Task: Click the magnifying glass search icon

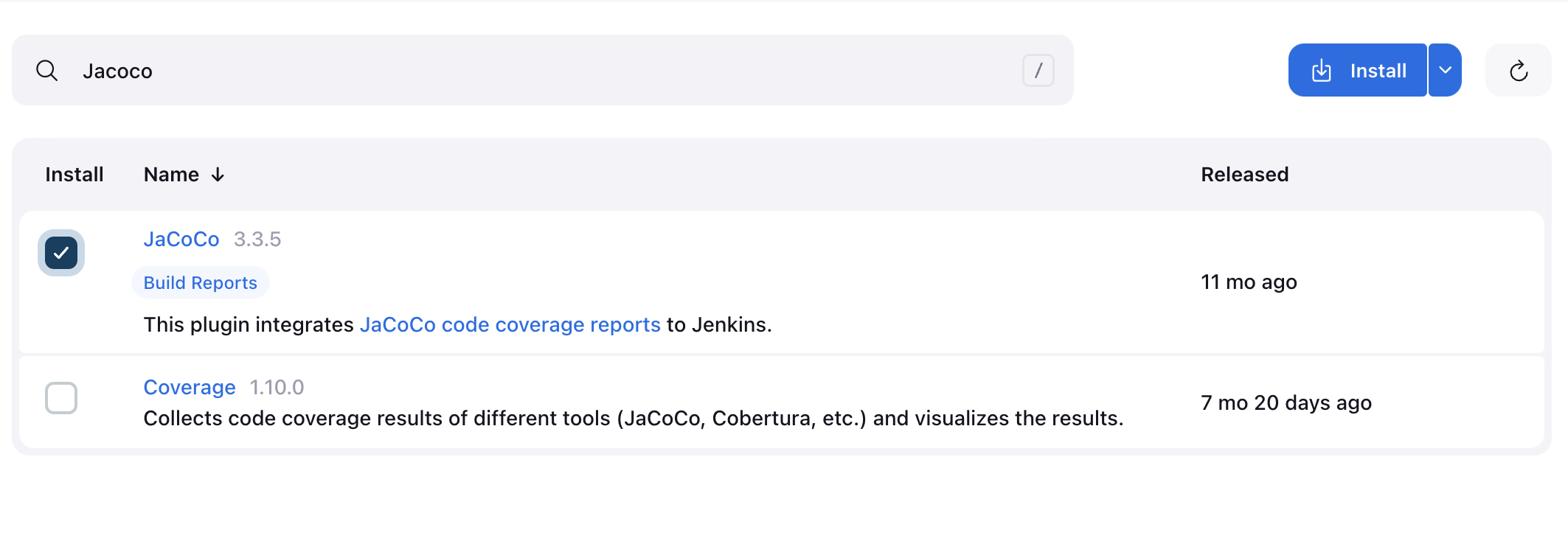Action: point(47,71)
